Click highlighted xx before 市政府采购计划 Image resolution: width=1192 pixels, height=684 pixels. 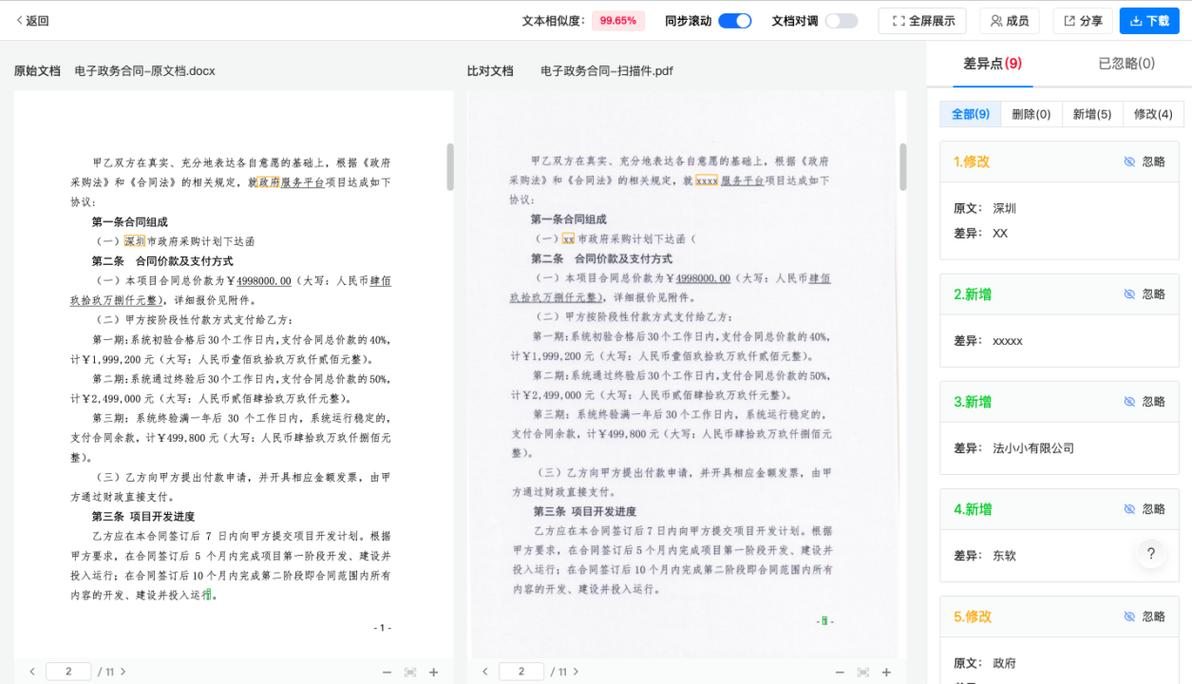(x=568, y=239)
